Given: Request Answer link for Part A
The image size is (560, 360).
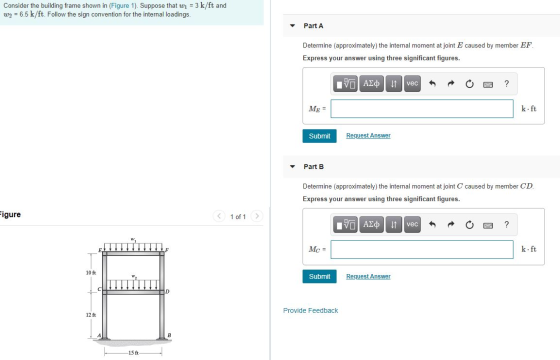Looking at the screenshot, I should click(368, 136).
